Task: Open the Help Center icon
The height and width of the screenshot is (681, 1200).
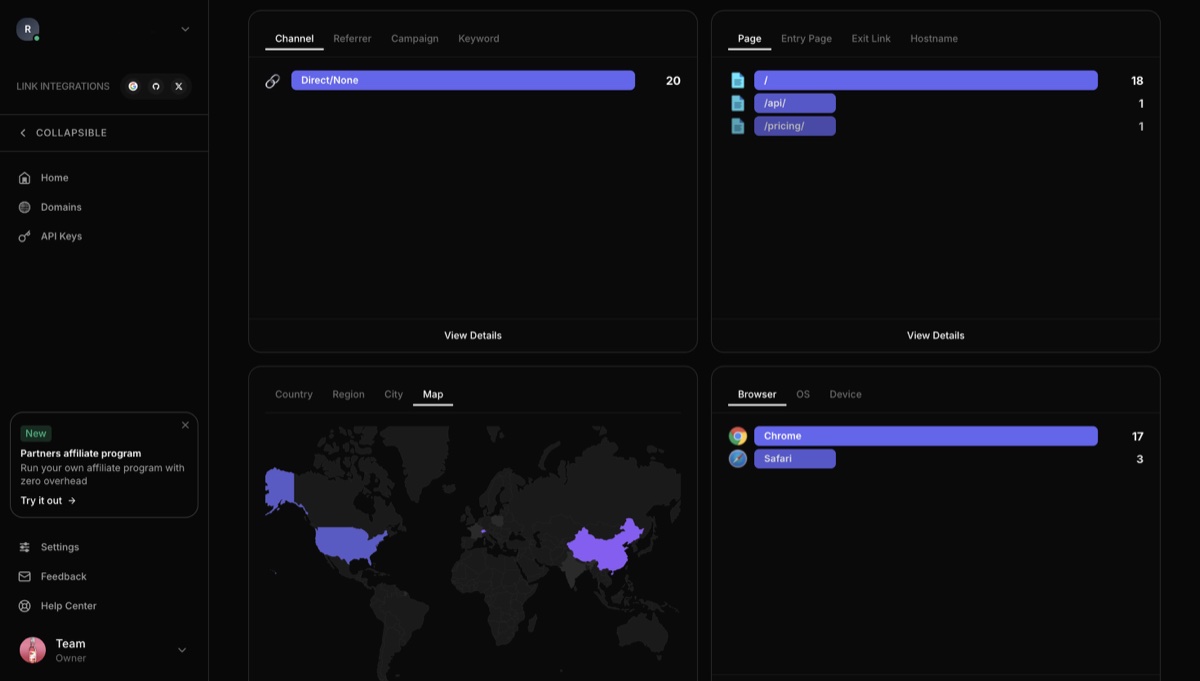Action: [x=24, y=606]
